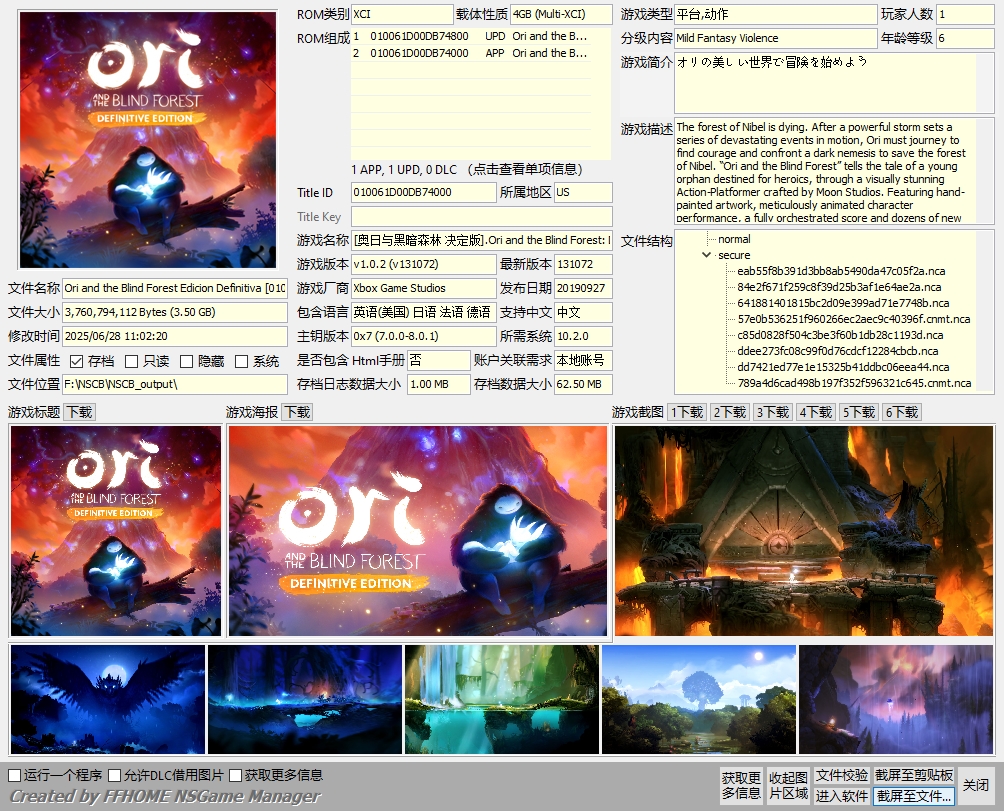This screenshot has height=811, width=1004.
Task: Click the 进入软件 button
Action: (842, 796)
